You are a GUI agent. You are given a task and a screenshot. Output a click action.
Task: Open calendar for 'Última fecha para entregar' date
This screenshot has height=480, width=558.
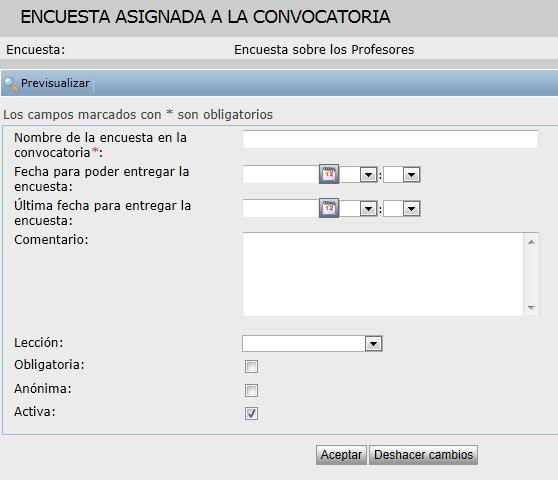point(329,208)
